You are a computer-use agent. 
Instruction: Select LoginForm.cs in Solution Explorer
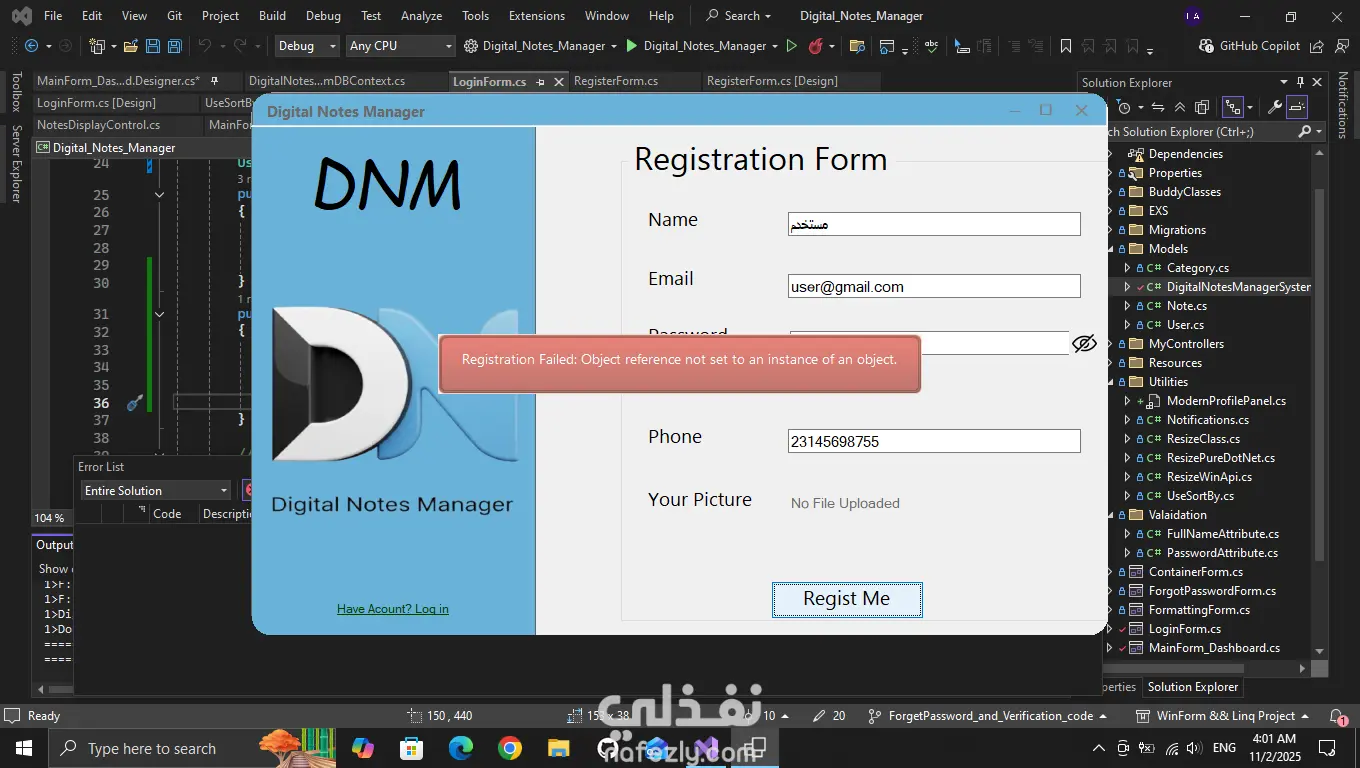click(x=1184, y=629)
